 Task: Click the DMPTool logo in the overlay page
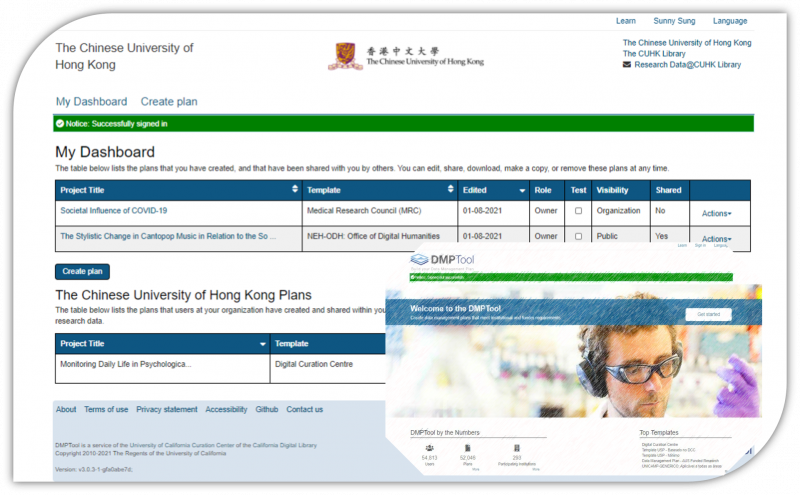pyautogui.click(x=442, y=260)
